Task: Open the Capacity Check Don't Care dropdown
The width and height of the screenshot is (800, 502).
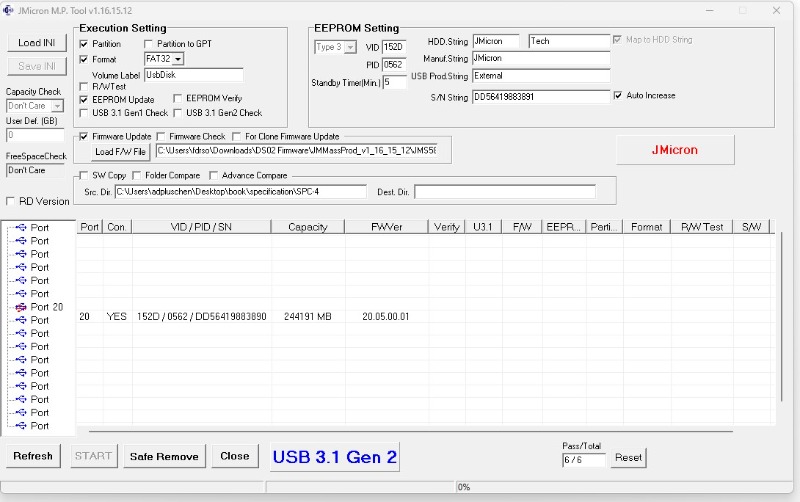Action: point(57,106)
